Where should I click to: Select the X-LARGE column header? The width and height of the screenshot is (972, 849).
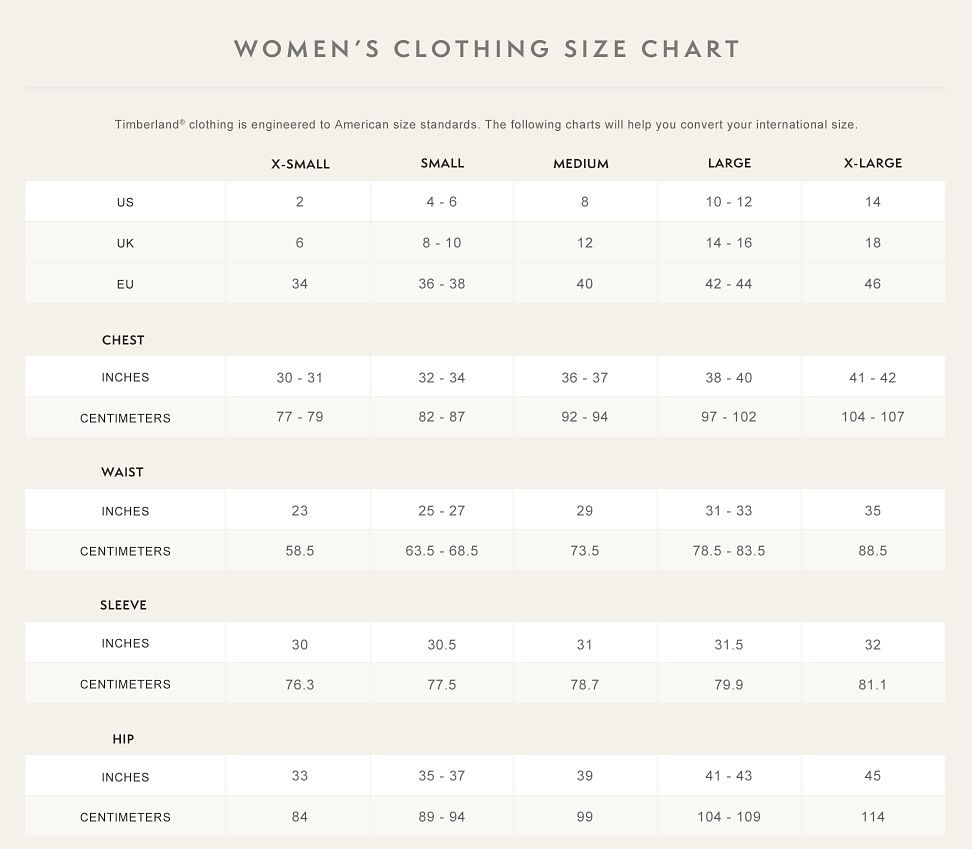[873, 163]
